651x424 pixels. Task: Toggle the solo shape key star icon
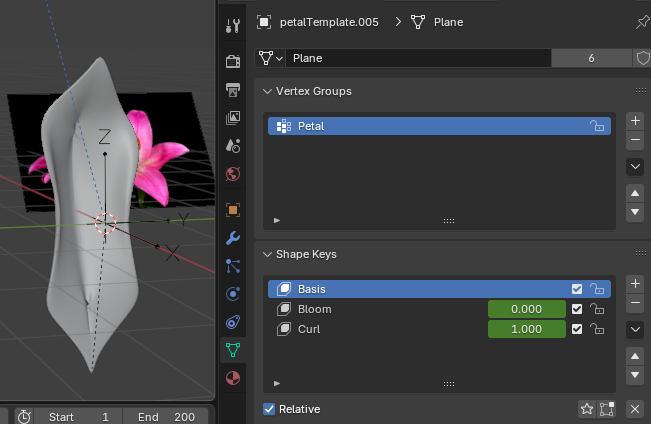coord(587,409)
